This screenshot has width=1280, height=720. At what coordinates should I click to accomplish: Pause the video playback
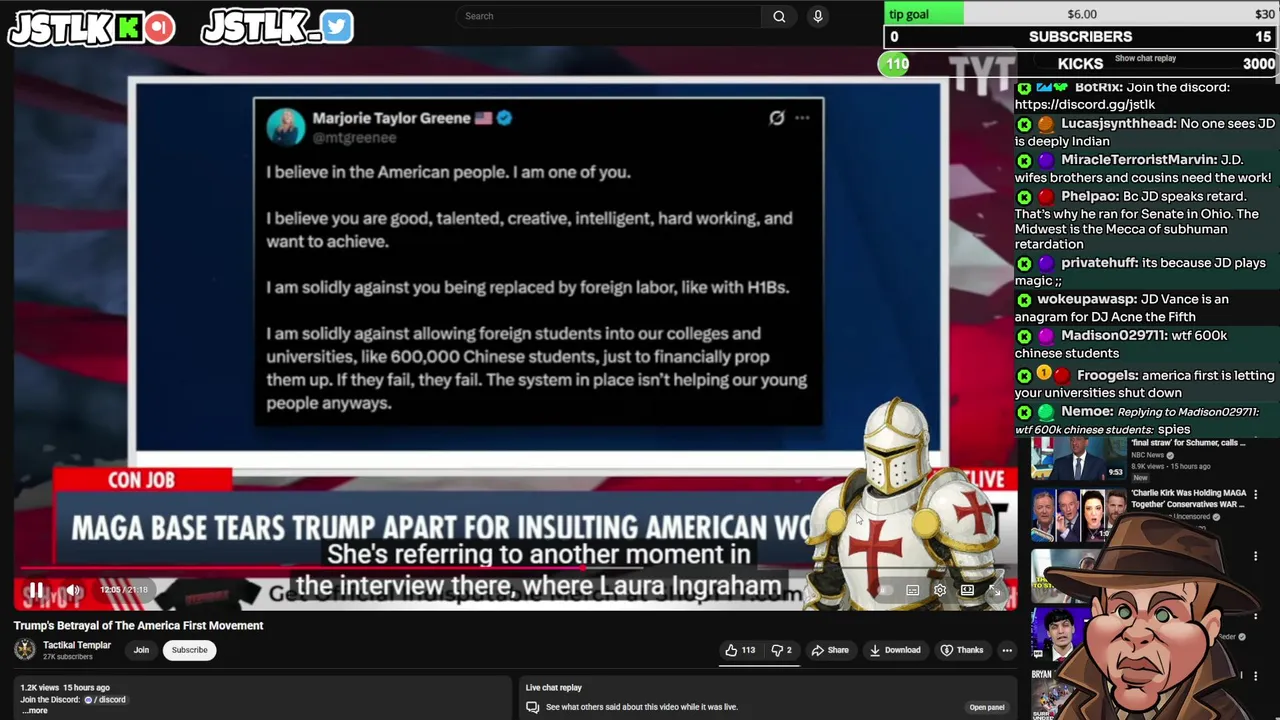pyautogui.click(x=35, y=590)
